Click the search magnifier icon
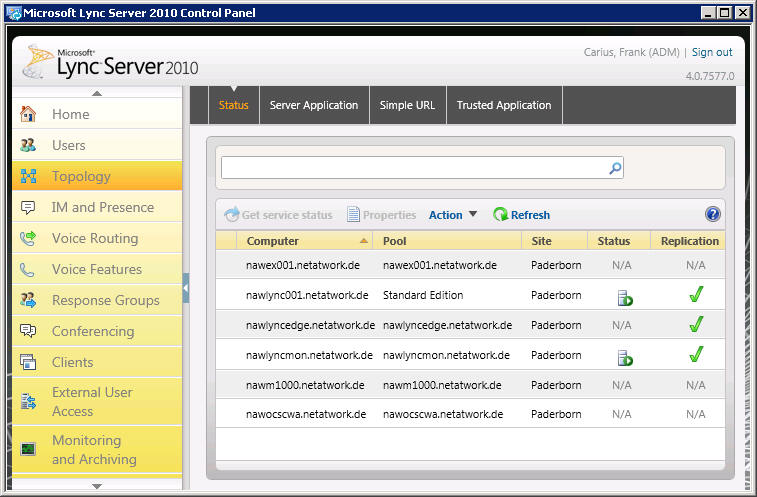Screen dimensions: 757x497 click(x=615, y=168)
